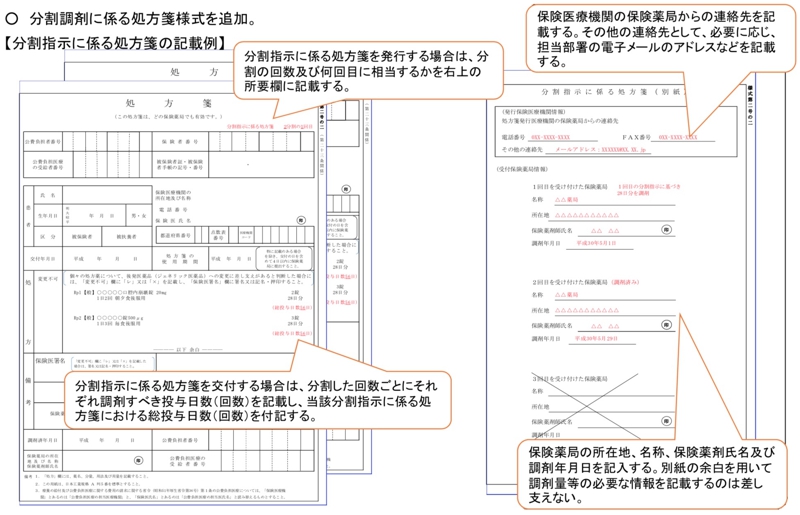Click the seal mark in 1回目 保険薬剤師氏名 row
Viewport: 800px width, 515px height.
tap(666, 230)
